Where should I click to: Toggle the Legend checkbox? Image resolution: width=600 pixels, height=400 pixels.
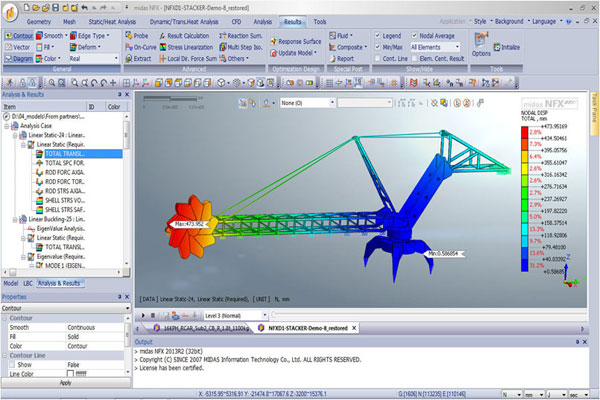tap(378, 35)
